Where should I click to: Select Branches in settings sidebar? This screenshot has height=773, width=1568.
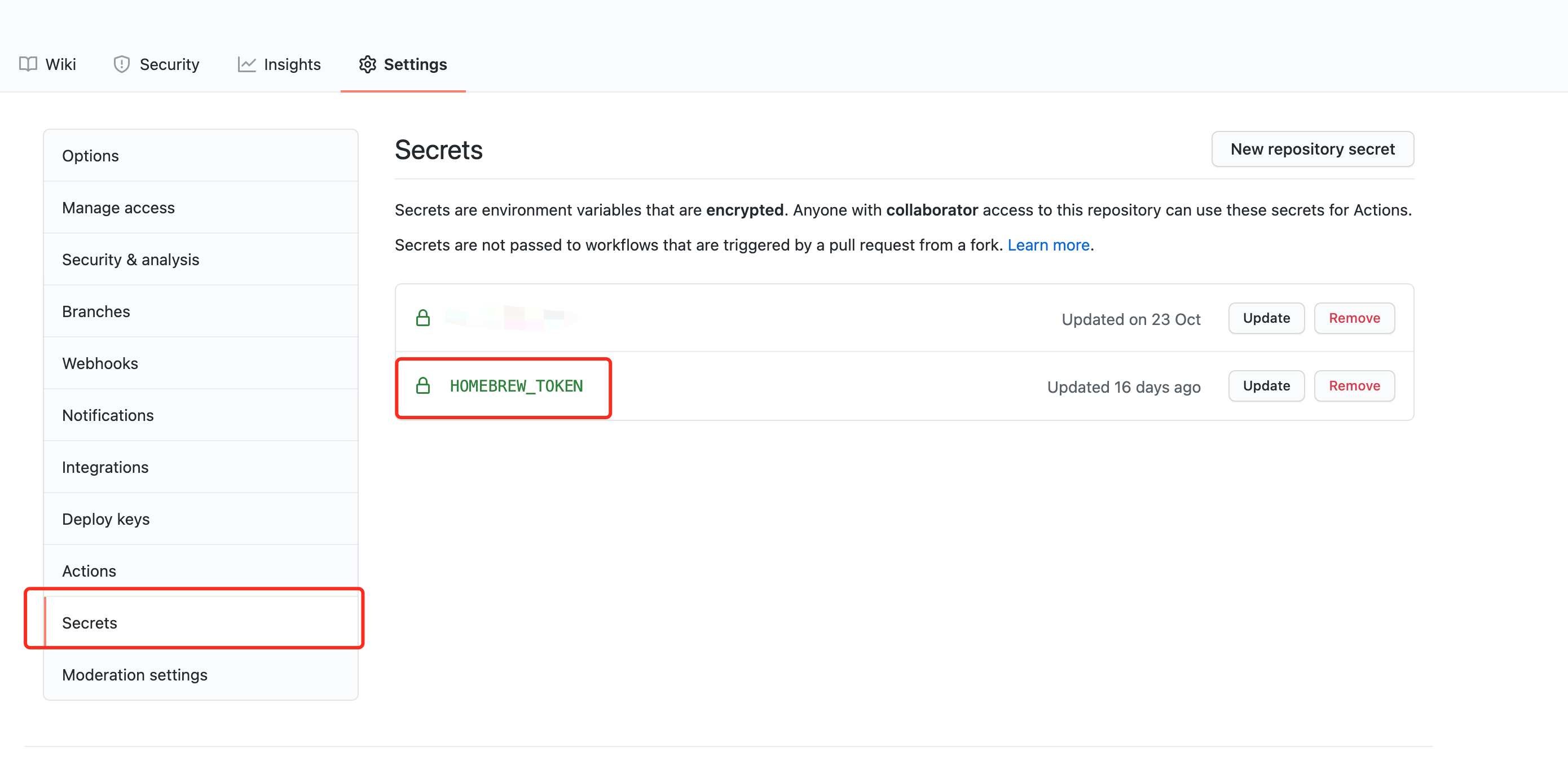pyautogui.click(x=96, y=311)
